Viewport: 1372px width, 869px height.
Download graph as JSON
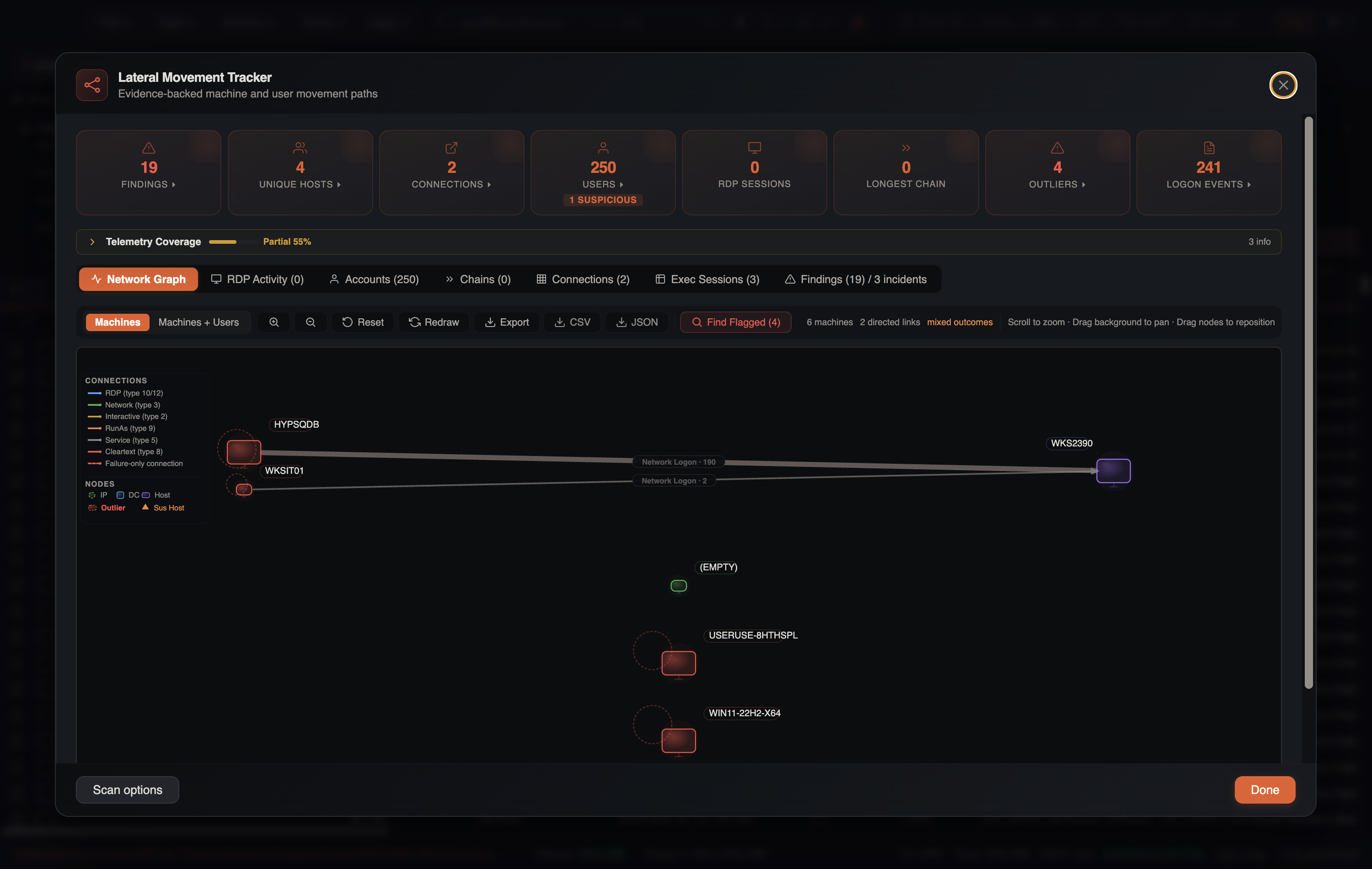(x=637, y=322)
